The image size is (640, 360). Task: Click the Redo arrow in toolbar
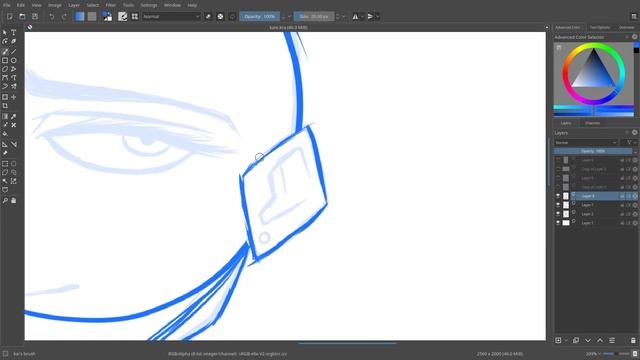pyautogui.click(x=64, y=17)
